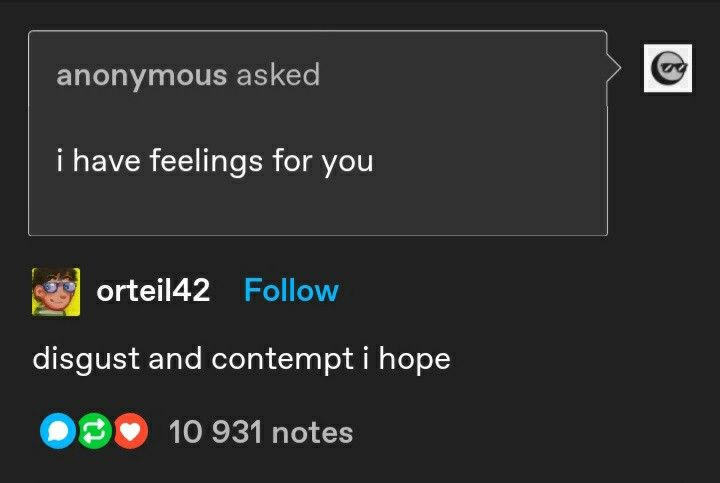
Task: Reblog the post with the green icon
Action: tap(95, 431)
